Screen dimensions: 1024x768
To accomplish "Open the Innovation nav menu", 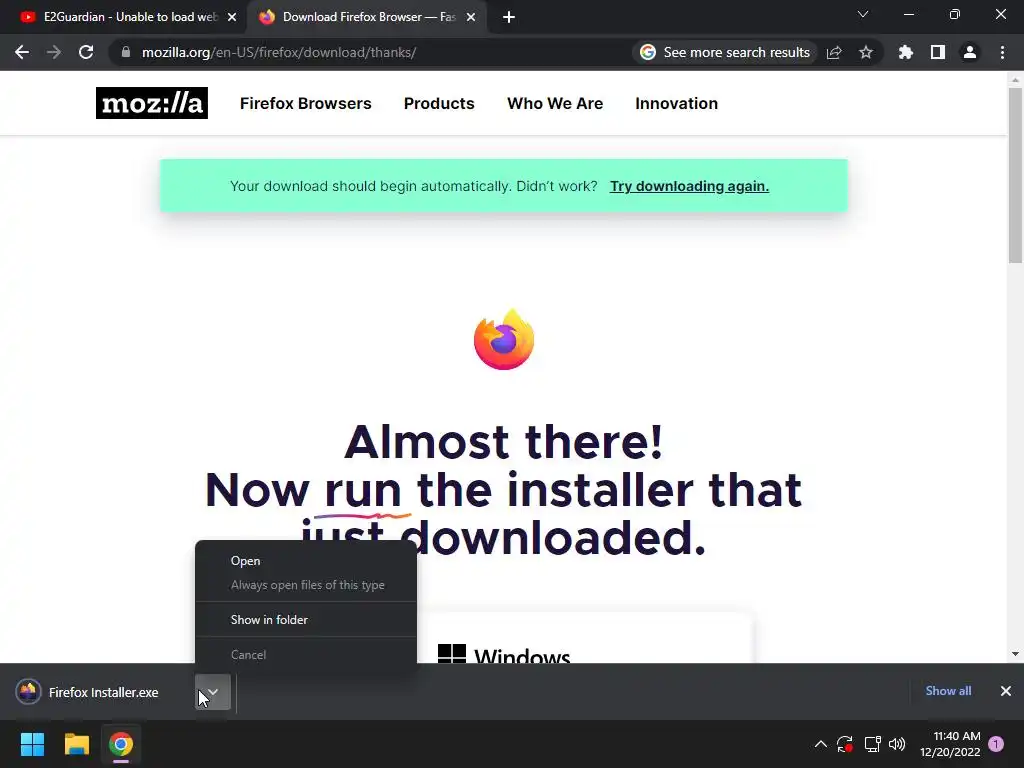I will (x=677, y=103).
